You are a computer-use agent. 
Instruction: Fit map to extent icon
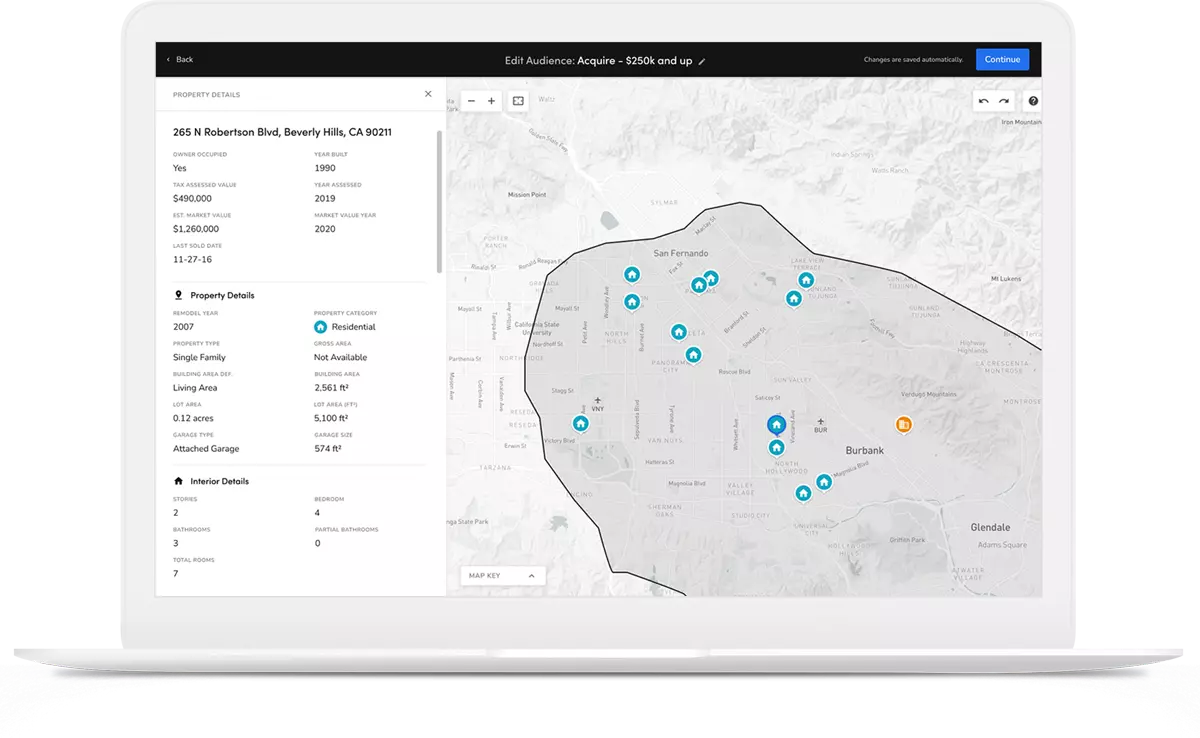[x=518, y=101]
